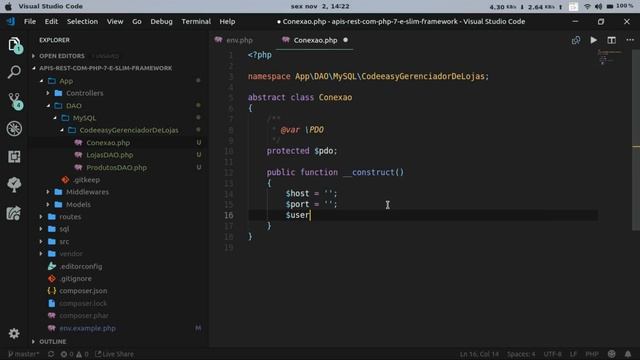This screenshot has height=360, width=640.
Task: Click the sync changes icon in status bar
Action: [51, 354]
